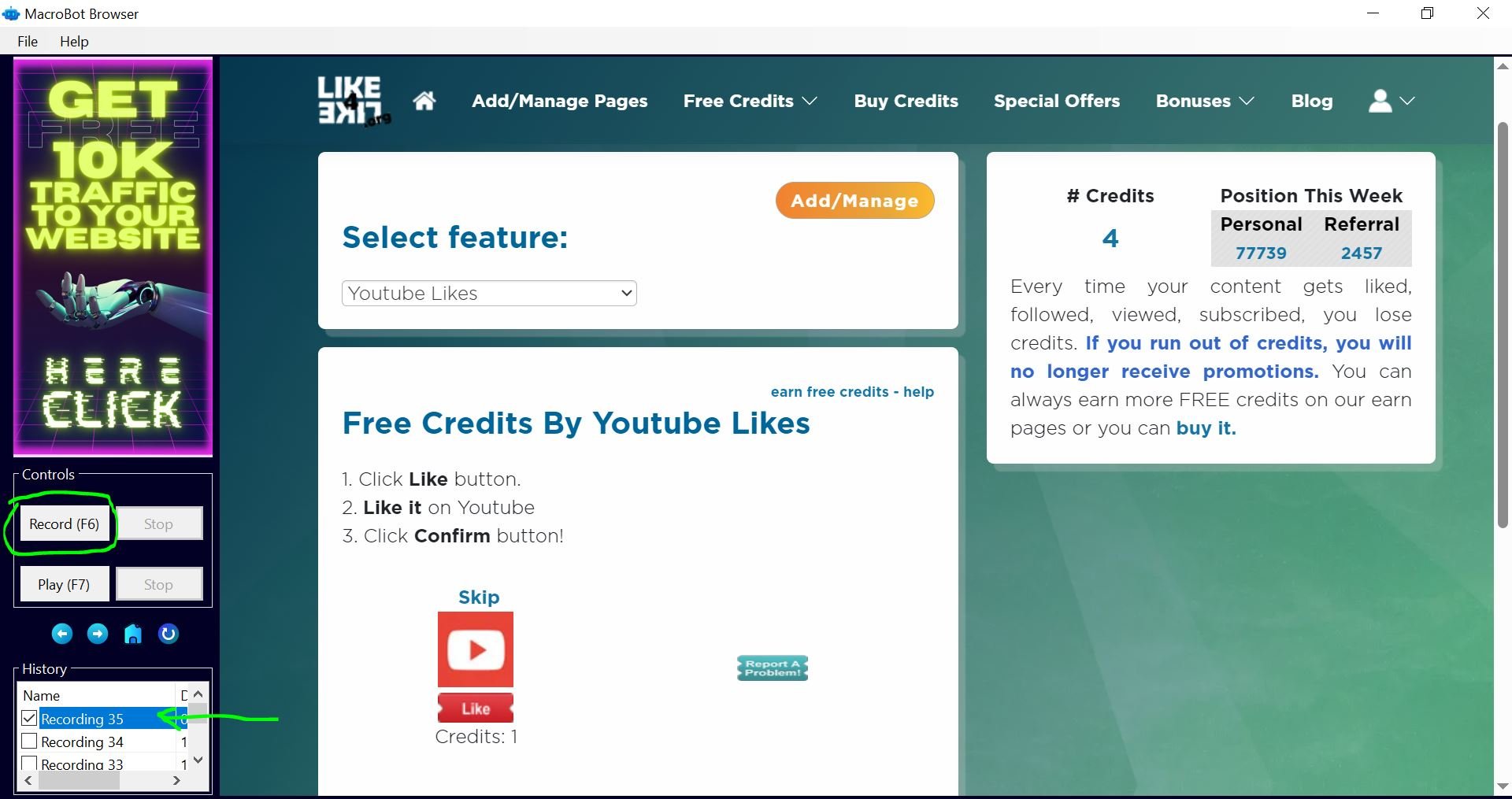
Task: Click the Name column header in History
Action: tap(96, 695)
